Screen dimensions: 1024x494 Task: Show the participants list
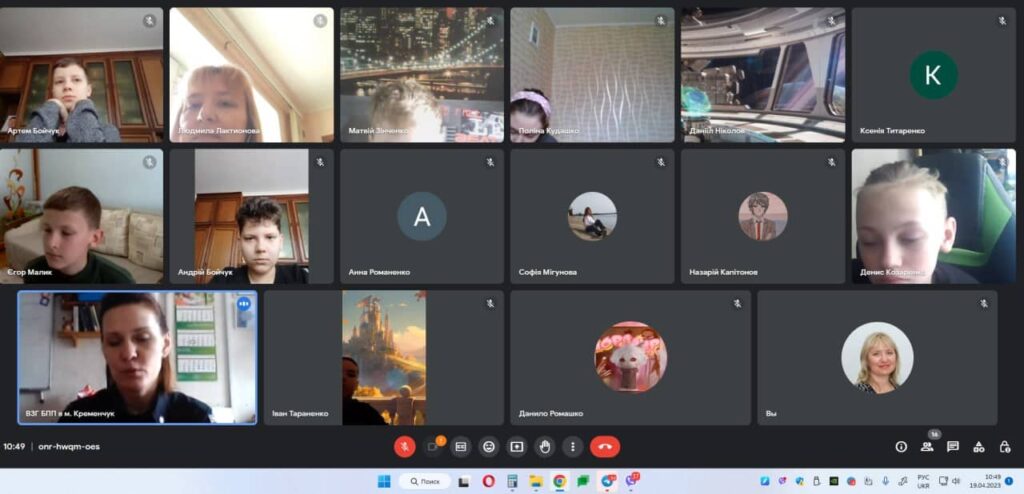pyautogui.click(x=927, y=447)
